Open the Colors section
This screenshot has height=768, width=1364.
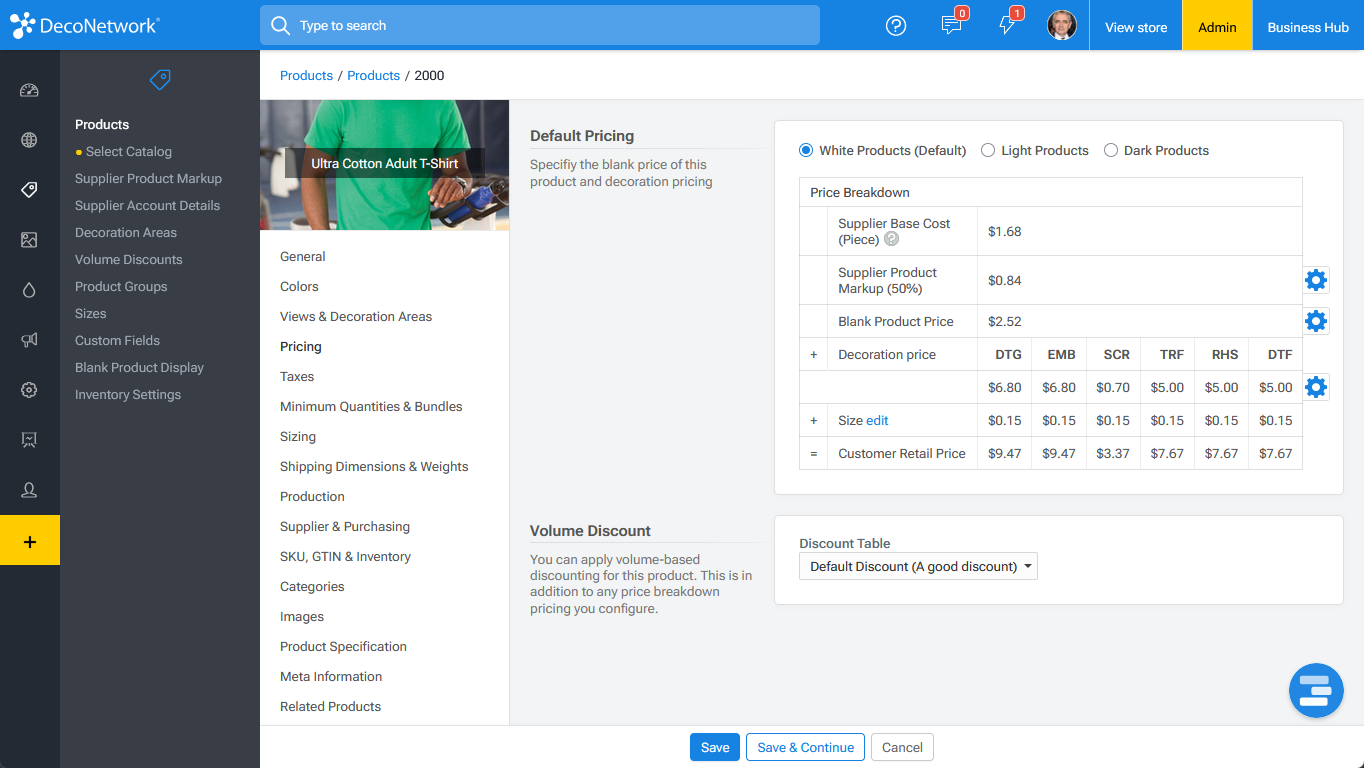pos(299,286)
